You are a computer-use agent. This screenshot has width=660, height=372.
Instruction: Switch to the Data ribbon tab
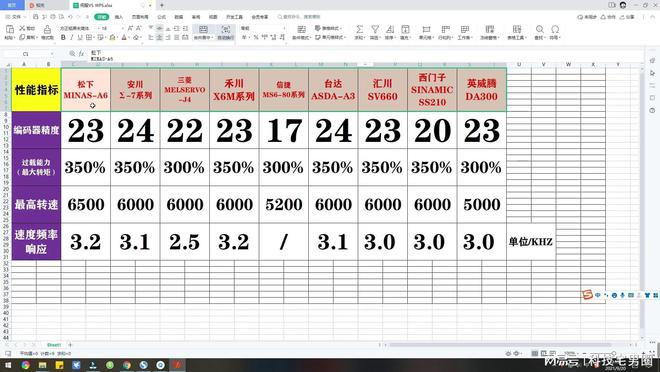(x=179, y=17)
